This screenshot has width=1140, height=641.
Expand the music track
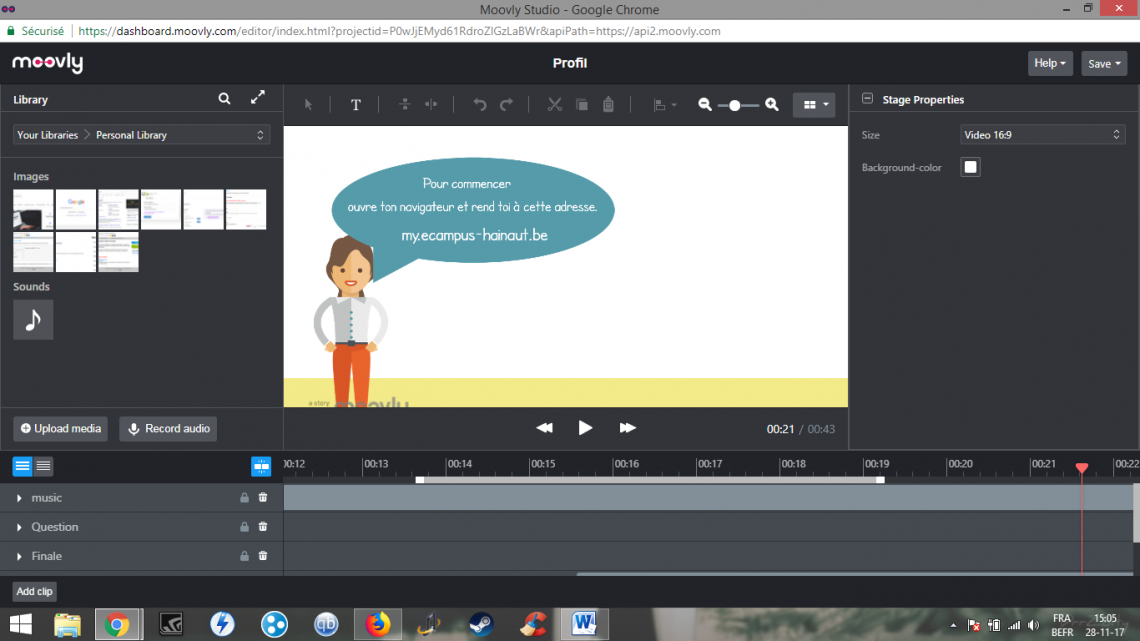click(x=20, y=498)
